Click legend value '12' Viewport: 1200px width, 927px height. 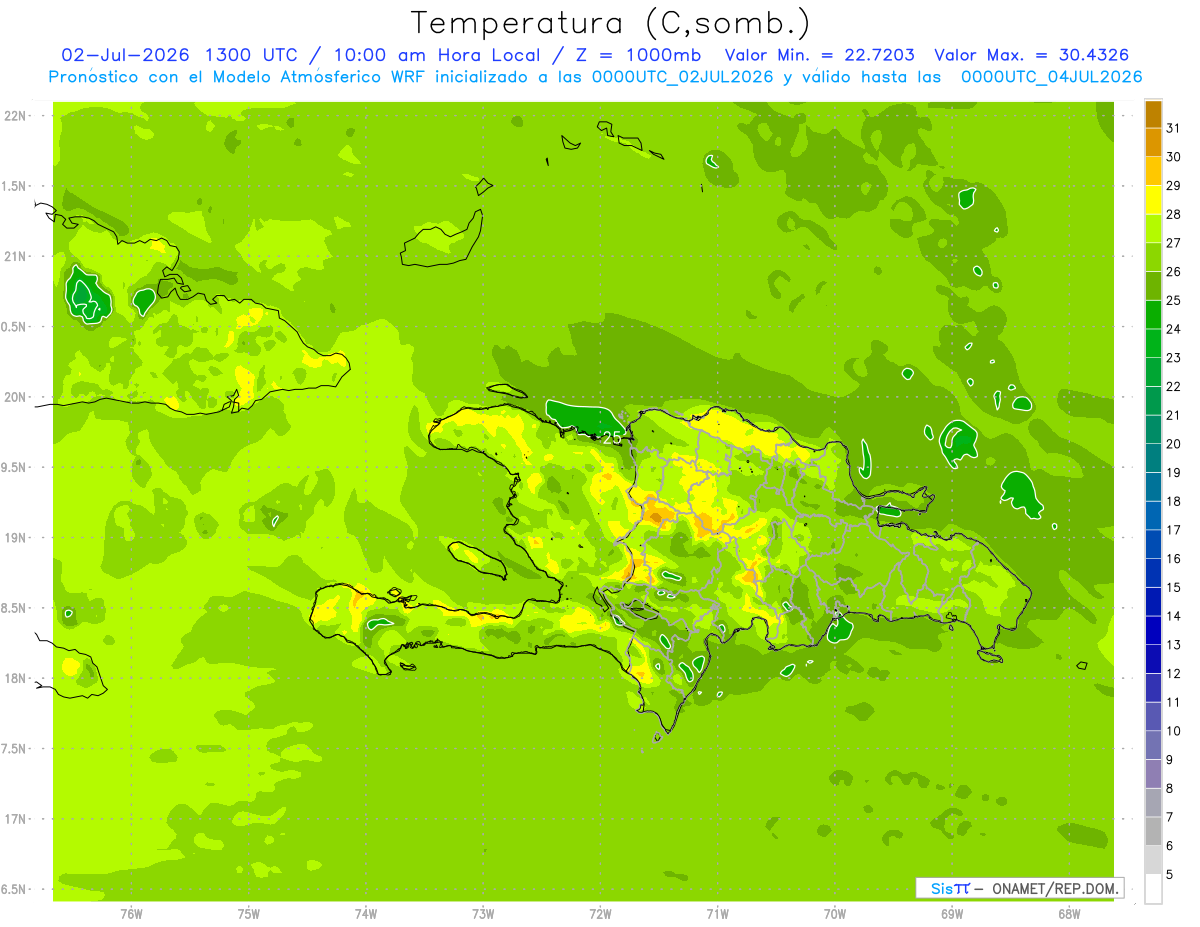coord(1173,673)
